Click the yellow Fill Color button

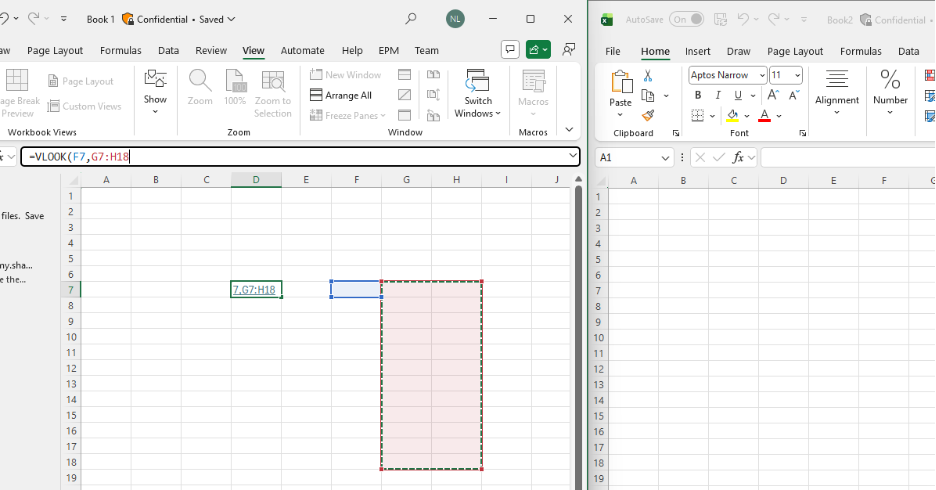732,115
